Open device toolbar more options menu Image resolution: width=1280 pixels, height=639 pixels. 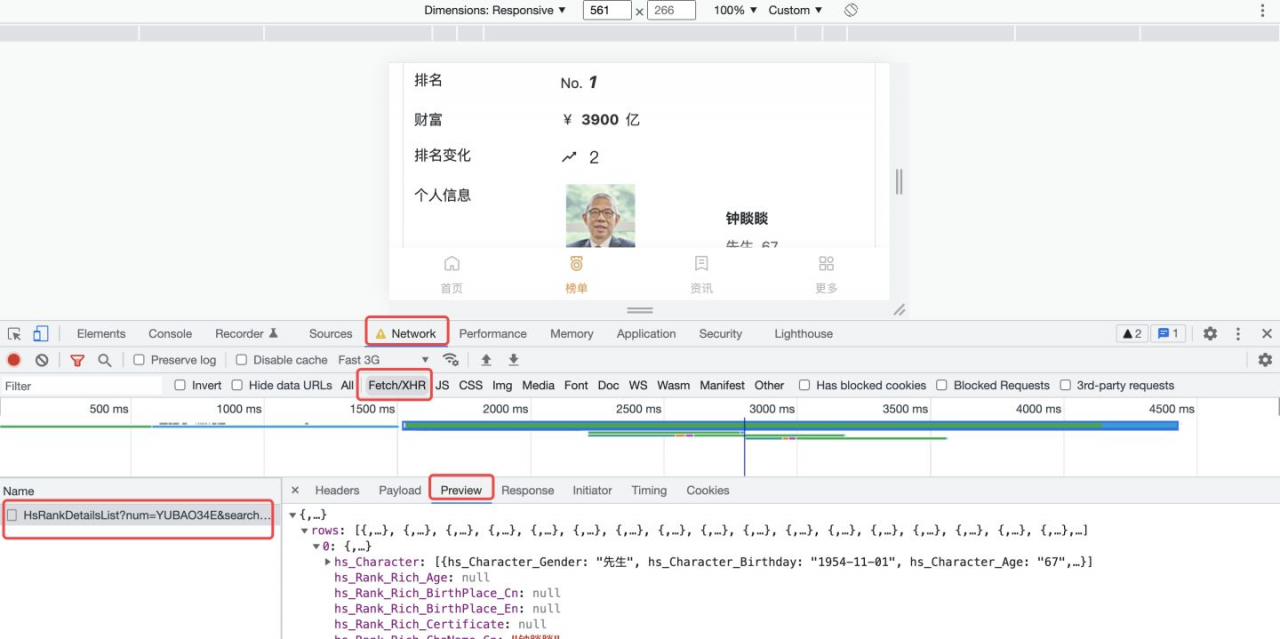1262,10
